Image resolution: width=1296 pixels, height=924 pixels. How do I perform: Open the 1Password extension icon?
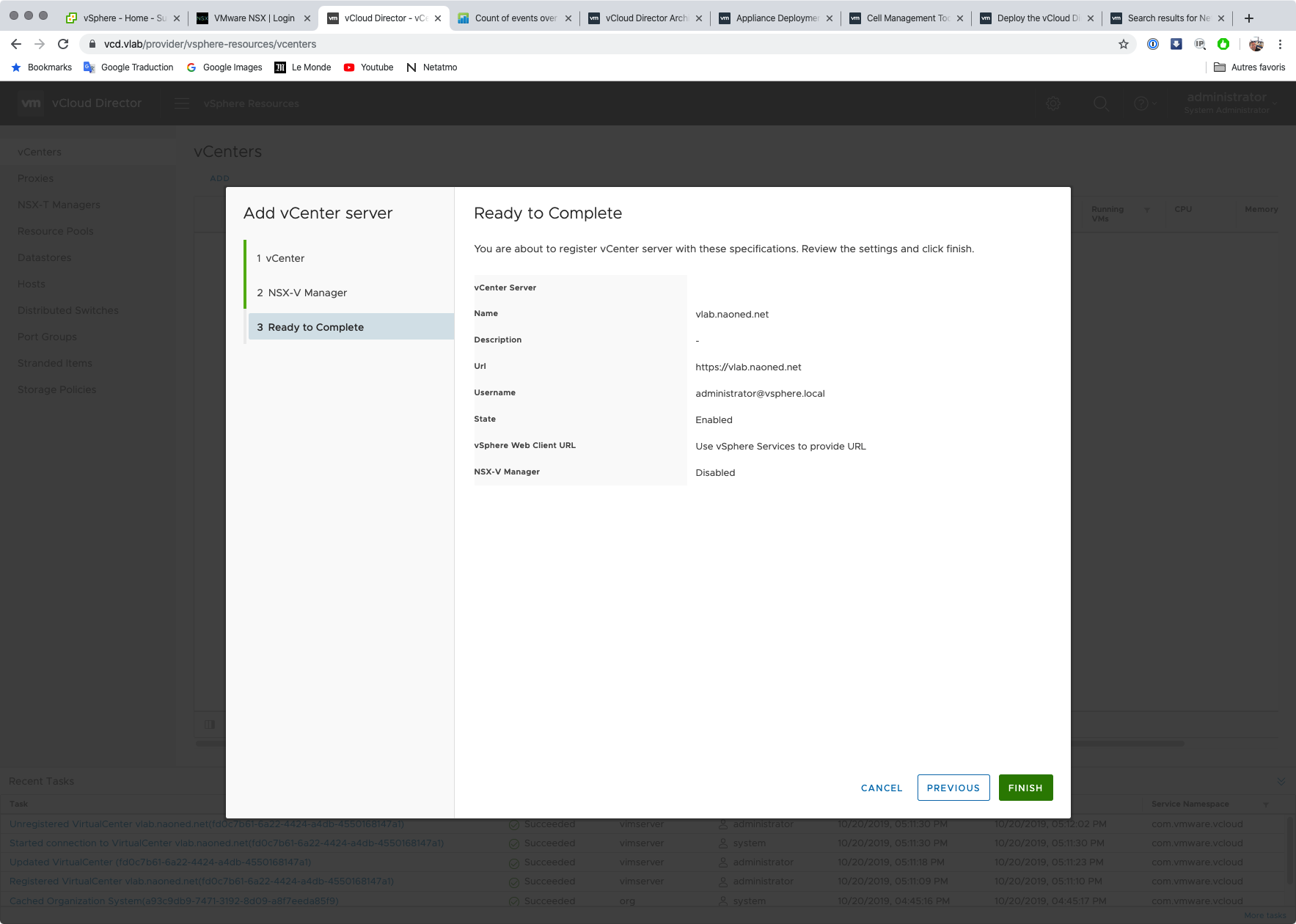1152,44
